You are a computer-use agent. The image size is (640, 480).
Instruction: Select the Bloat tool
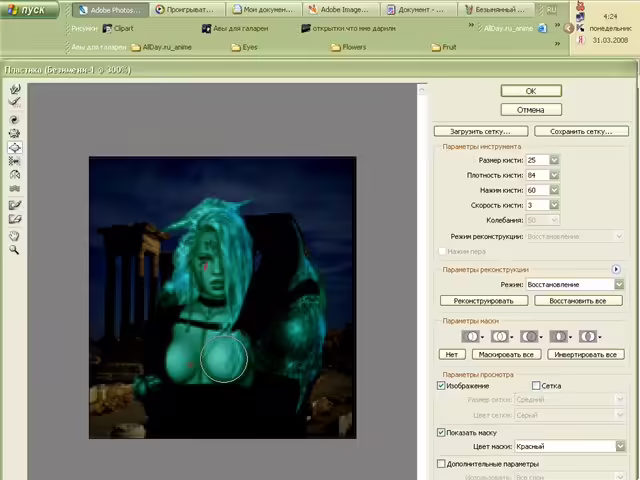pos(15,147)
